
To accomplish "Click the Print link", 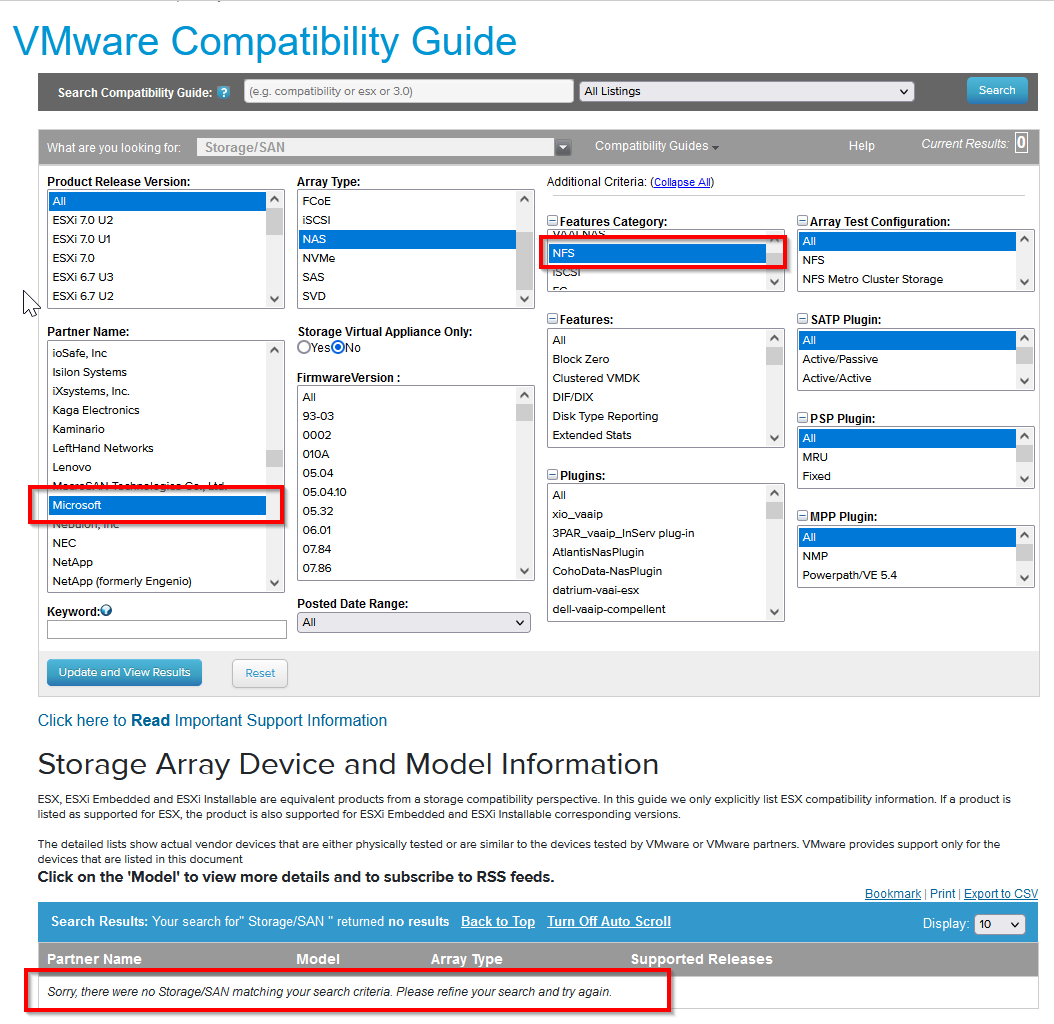I will (x=942, y=894).
